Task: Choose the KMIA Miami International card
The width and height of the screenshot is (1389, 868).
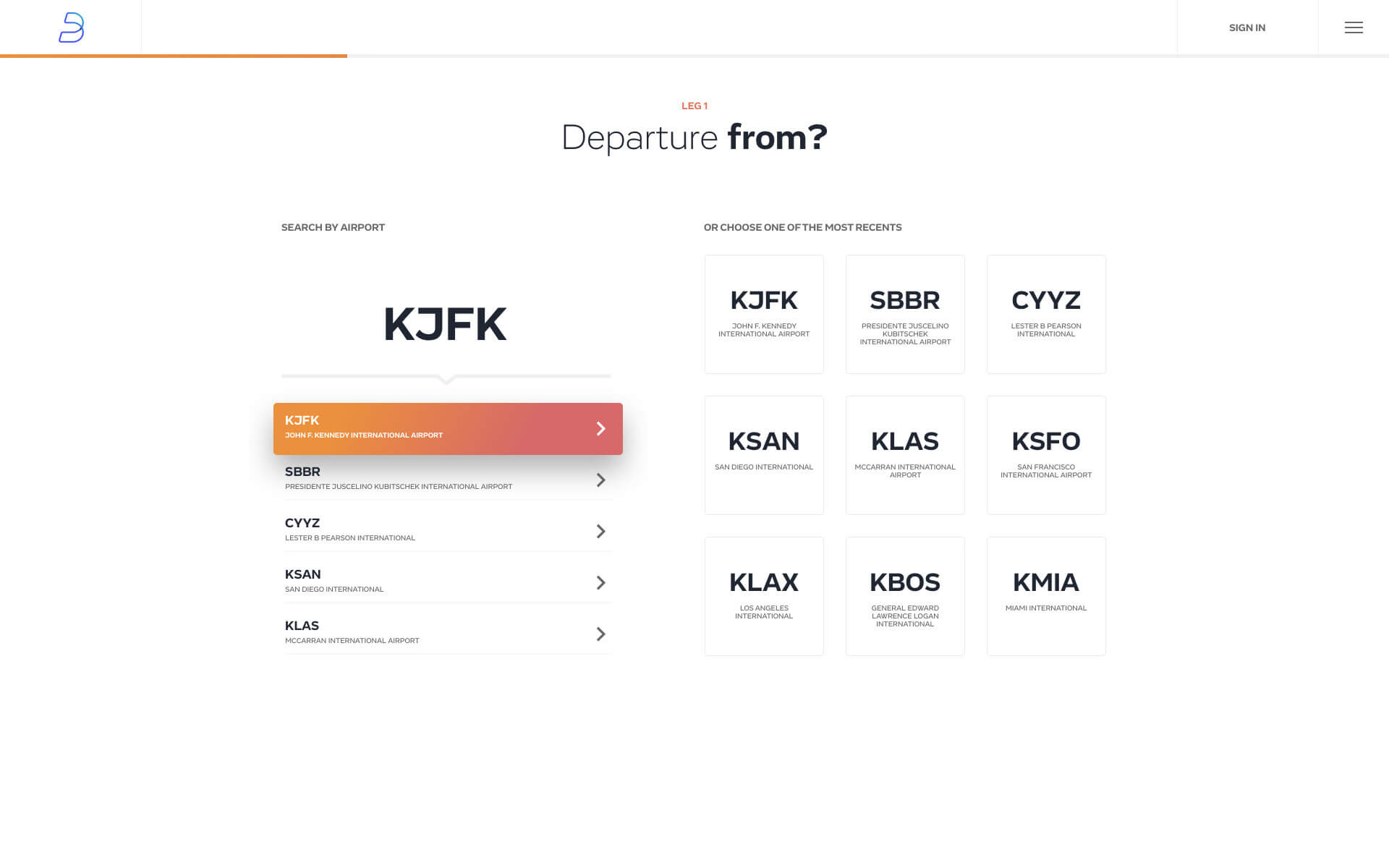Action: point(1046,596)
